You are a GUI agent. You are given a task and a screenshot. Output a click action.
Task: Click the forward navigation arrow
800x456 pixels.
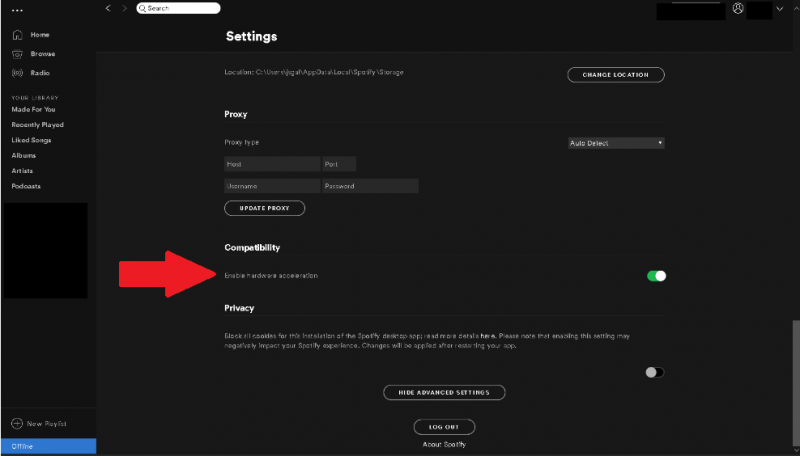tap(124, 8)
